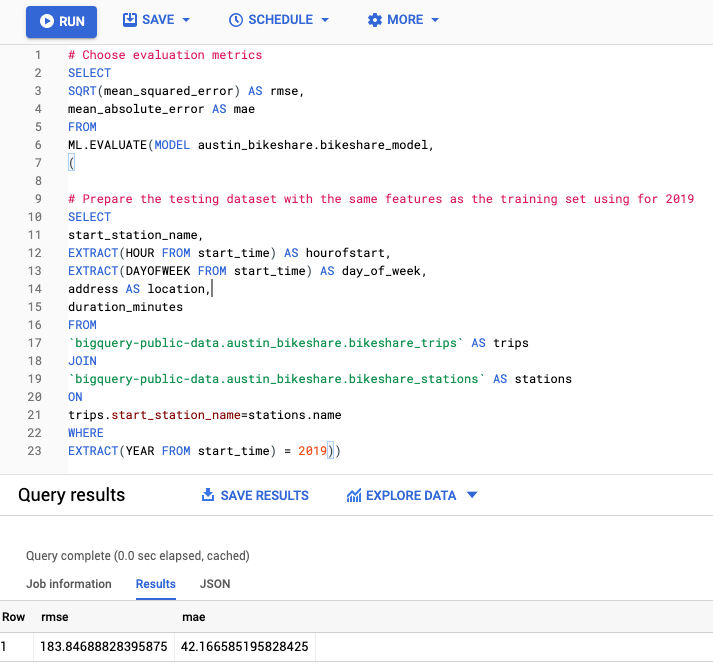
Task: Click the mae column header
Action: pyautogui.click(x=192, y=618)
